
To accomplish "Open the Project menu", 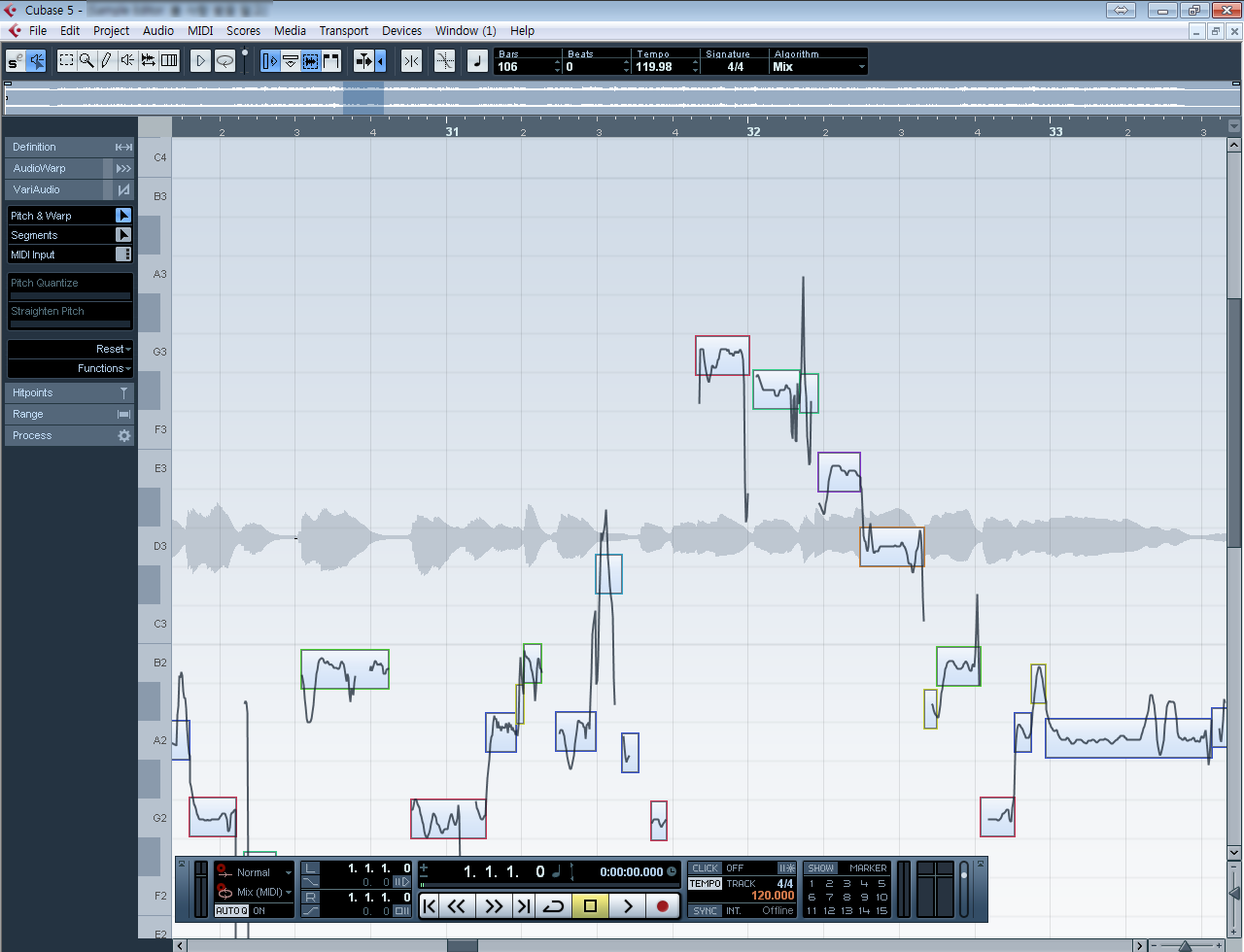I will click(111, 30).
